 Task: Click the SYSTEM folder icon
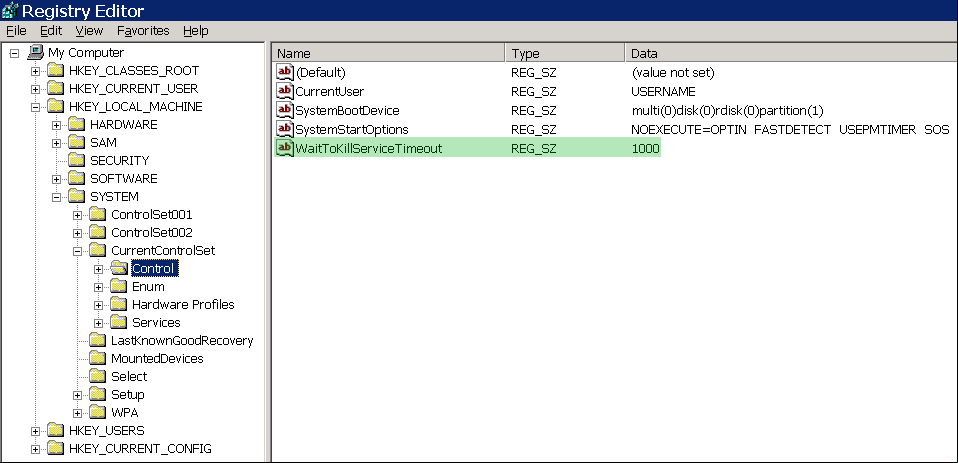[76, 197]
